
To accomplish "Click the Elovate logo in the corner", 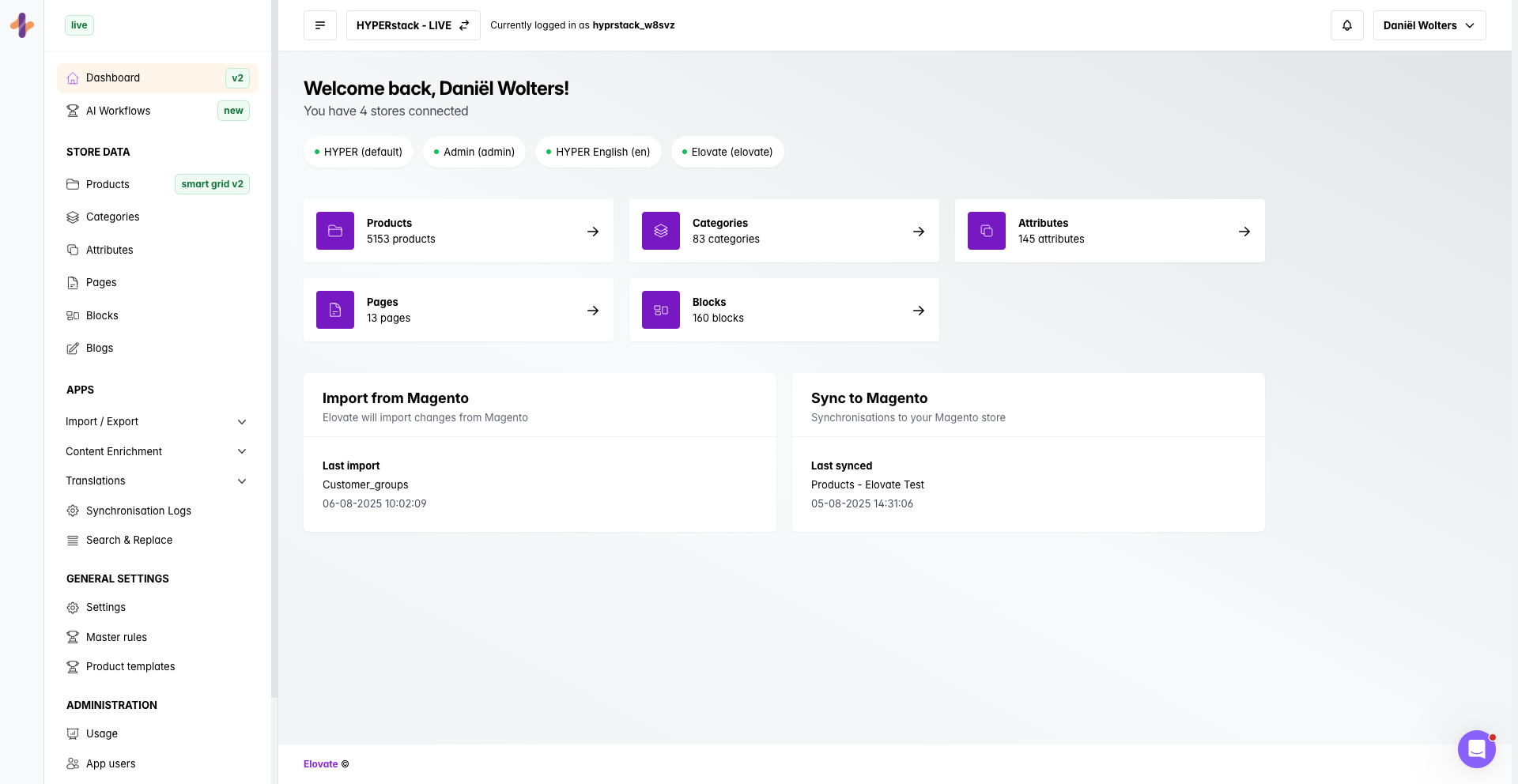I will click(22, 25).
